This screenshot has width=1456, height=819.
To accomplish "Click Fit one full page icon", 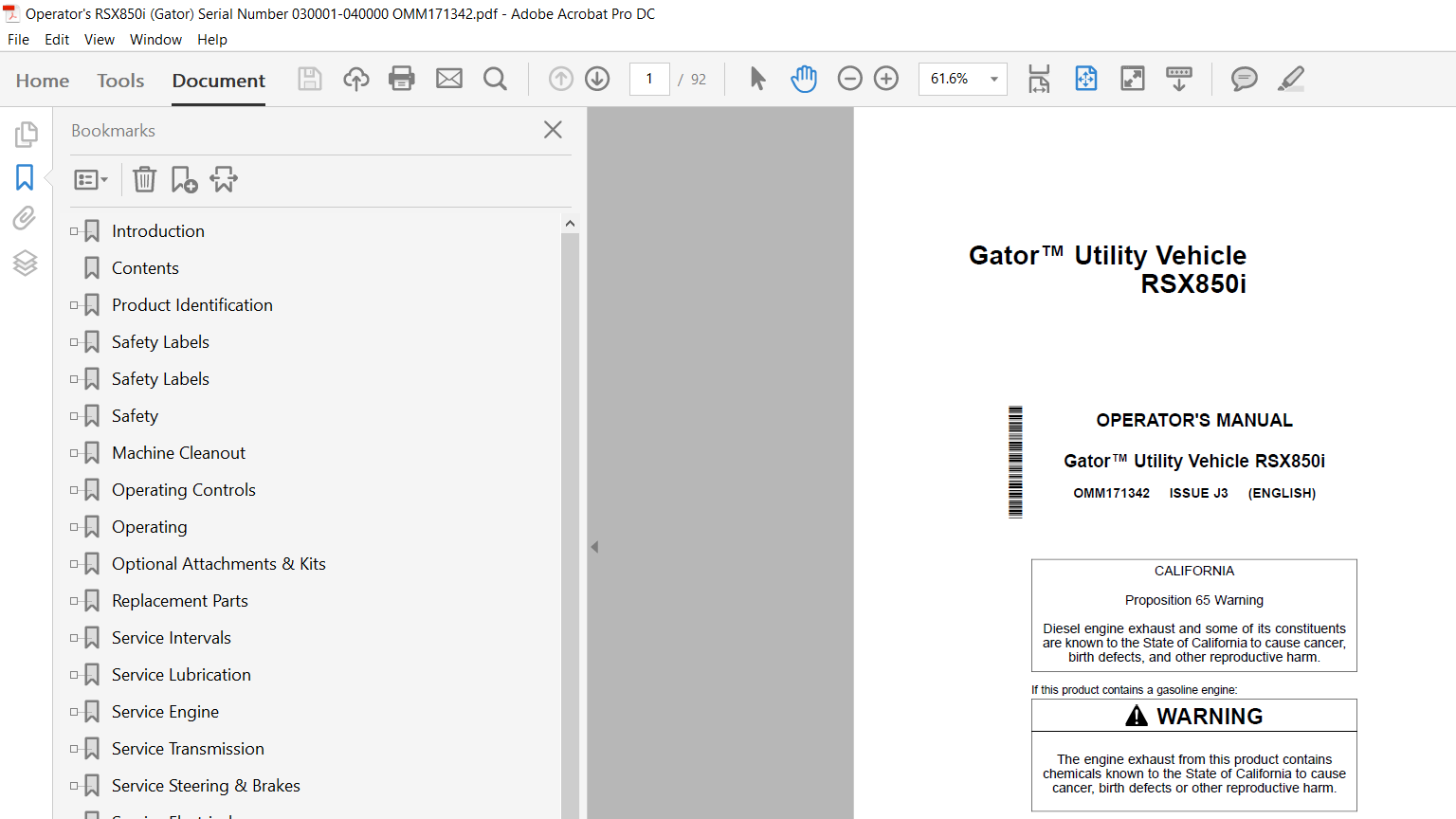I will (x=1086, y=79).
